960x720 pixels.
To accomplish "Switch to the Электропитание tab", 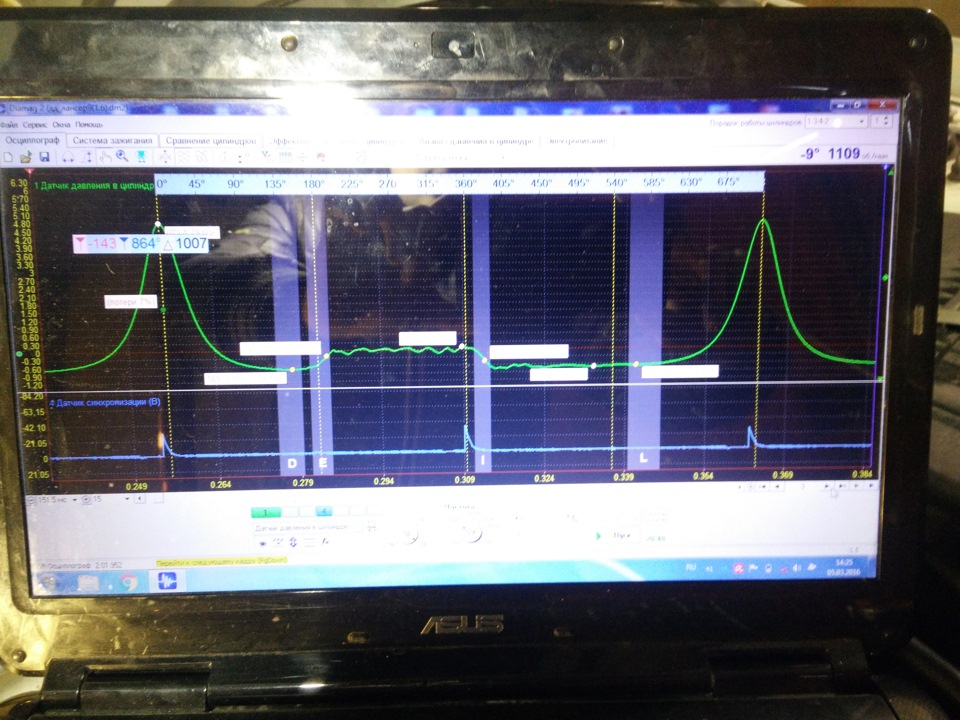I will [x=577, y=141].
